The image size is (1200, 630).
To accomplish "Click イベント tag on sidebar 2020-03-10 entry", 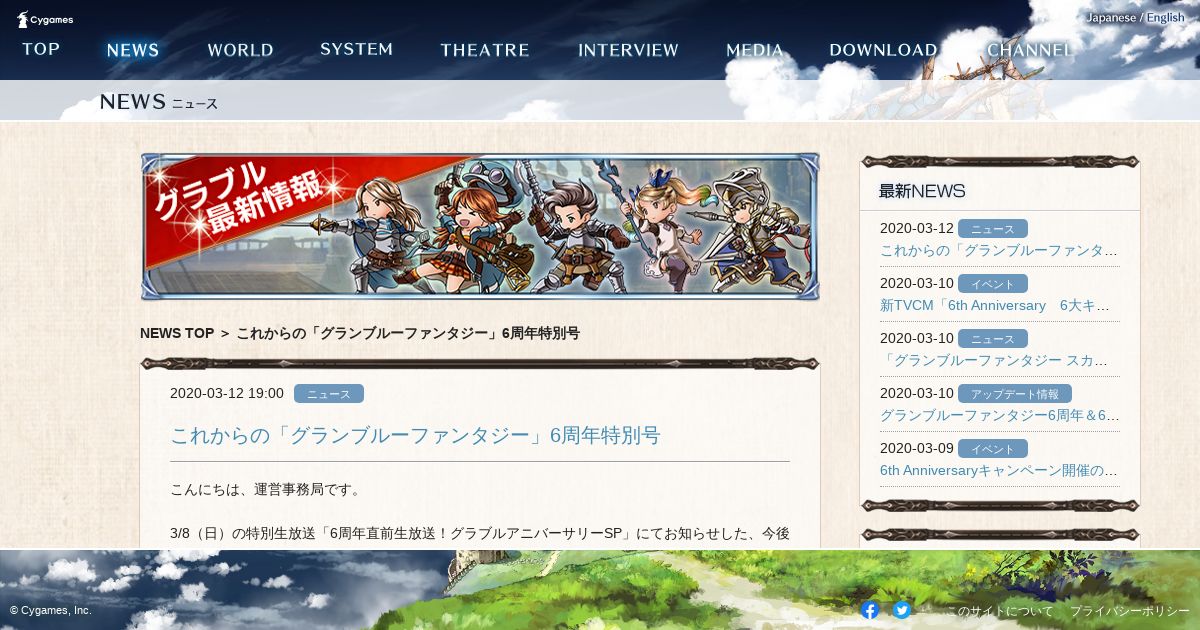I will (x=993, y=284).
